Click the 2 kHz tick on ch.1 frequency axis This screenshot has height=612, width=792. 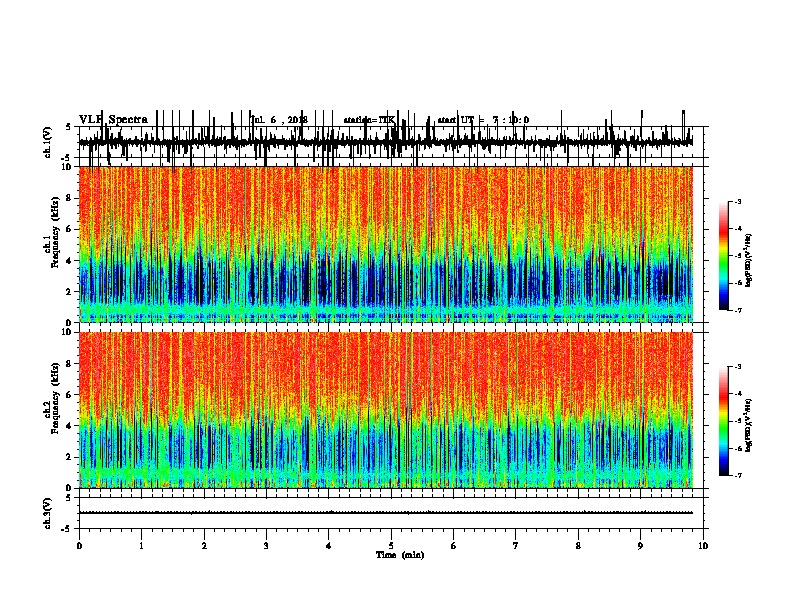pos(70,291)
